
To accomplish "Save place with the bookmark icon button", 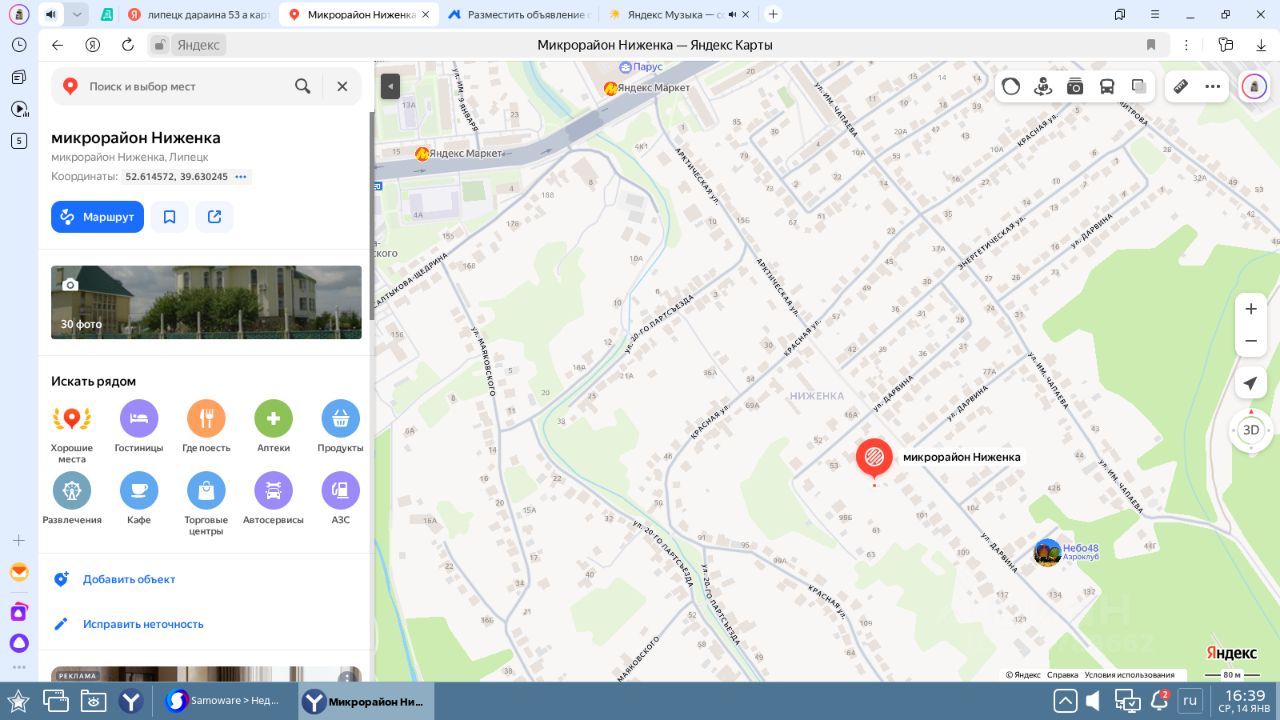I will [170, 217].
